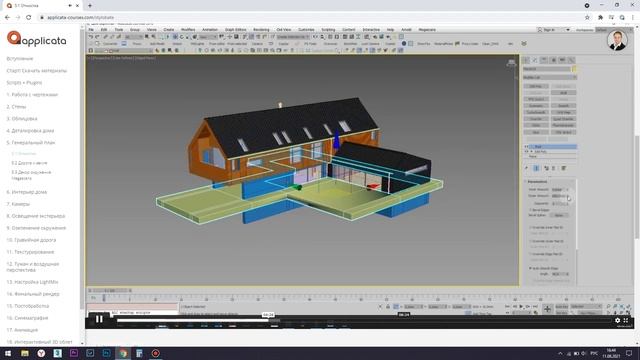Select the Shell modifier in stack
This screenshot has width=640, height=360.
click(x=553, y=147)
